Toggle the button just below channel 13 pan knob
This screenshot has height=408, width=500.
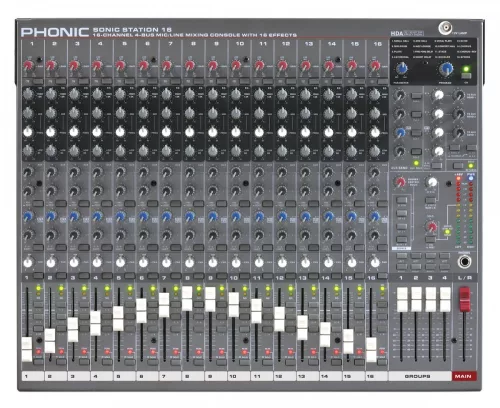(x=314, y=275)
